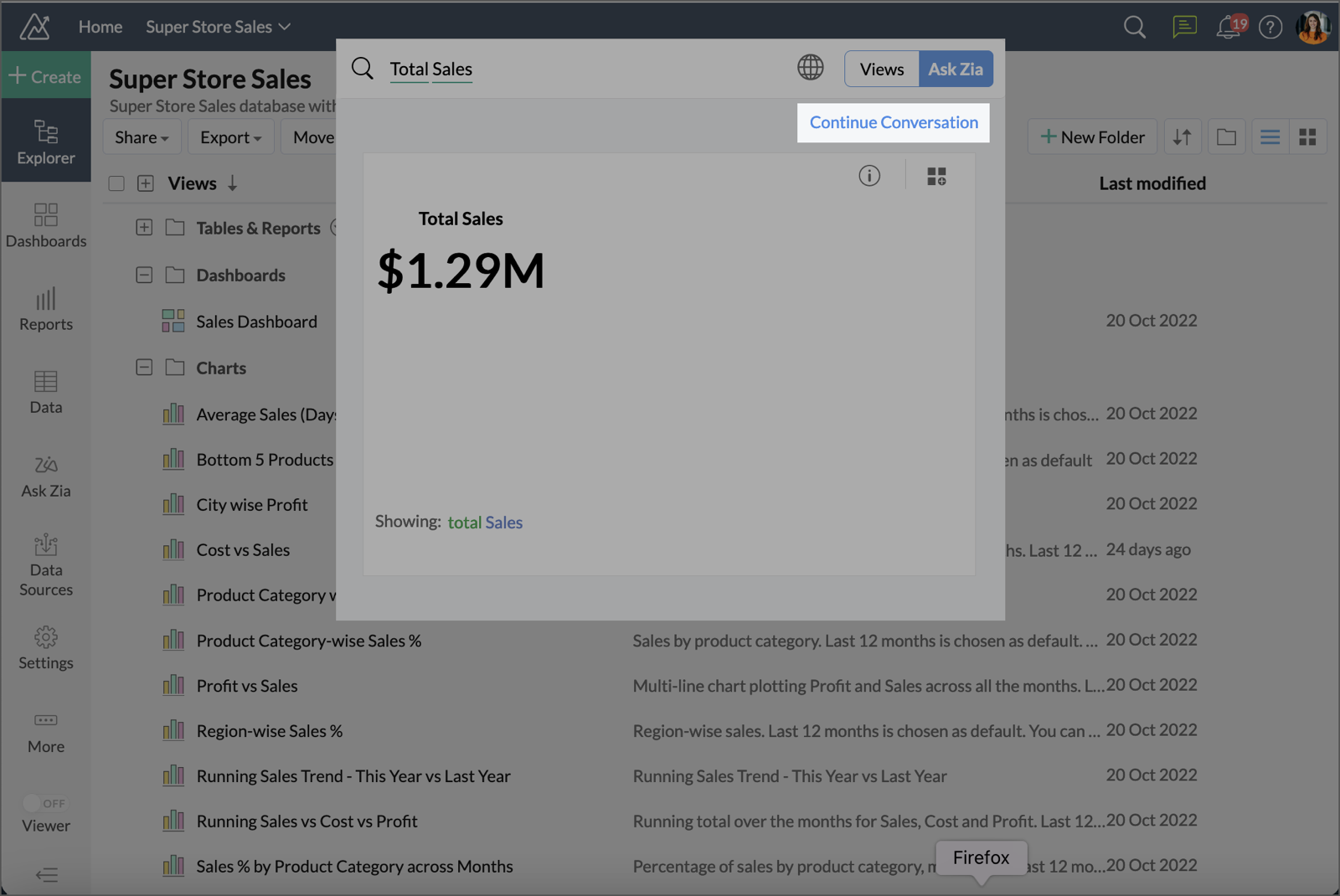The width and height of the screenshot is (1340, 896).
Task: Select the Views tab in search dialog
Action: tap(882, 69)
